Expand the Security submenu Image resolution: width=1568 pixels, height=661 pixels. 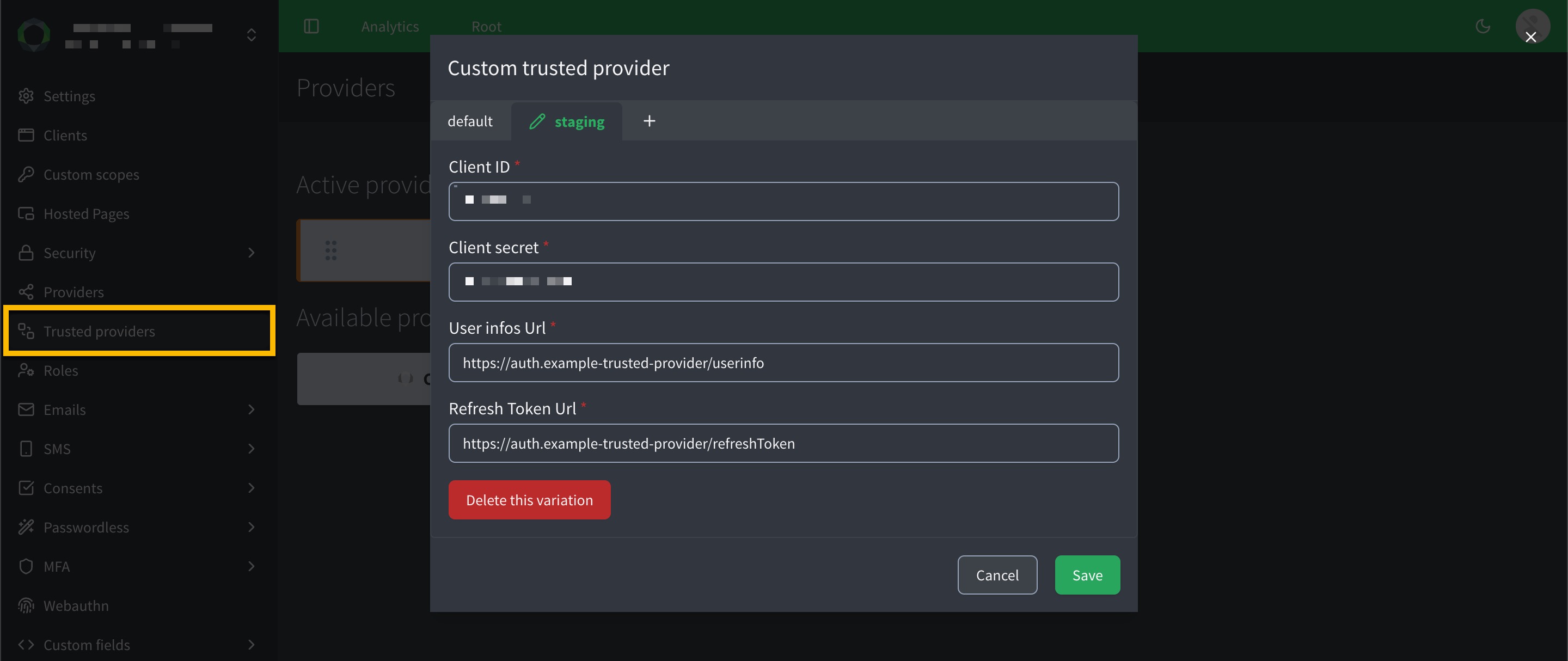click(251, 253)
